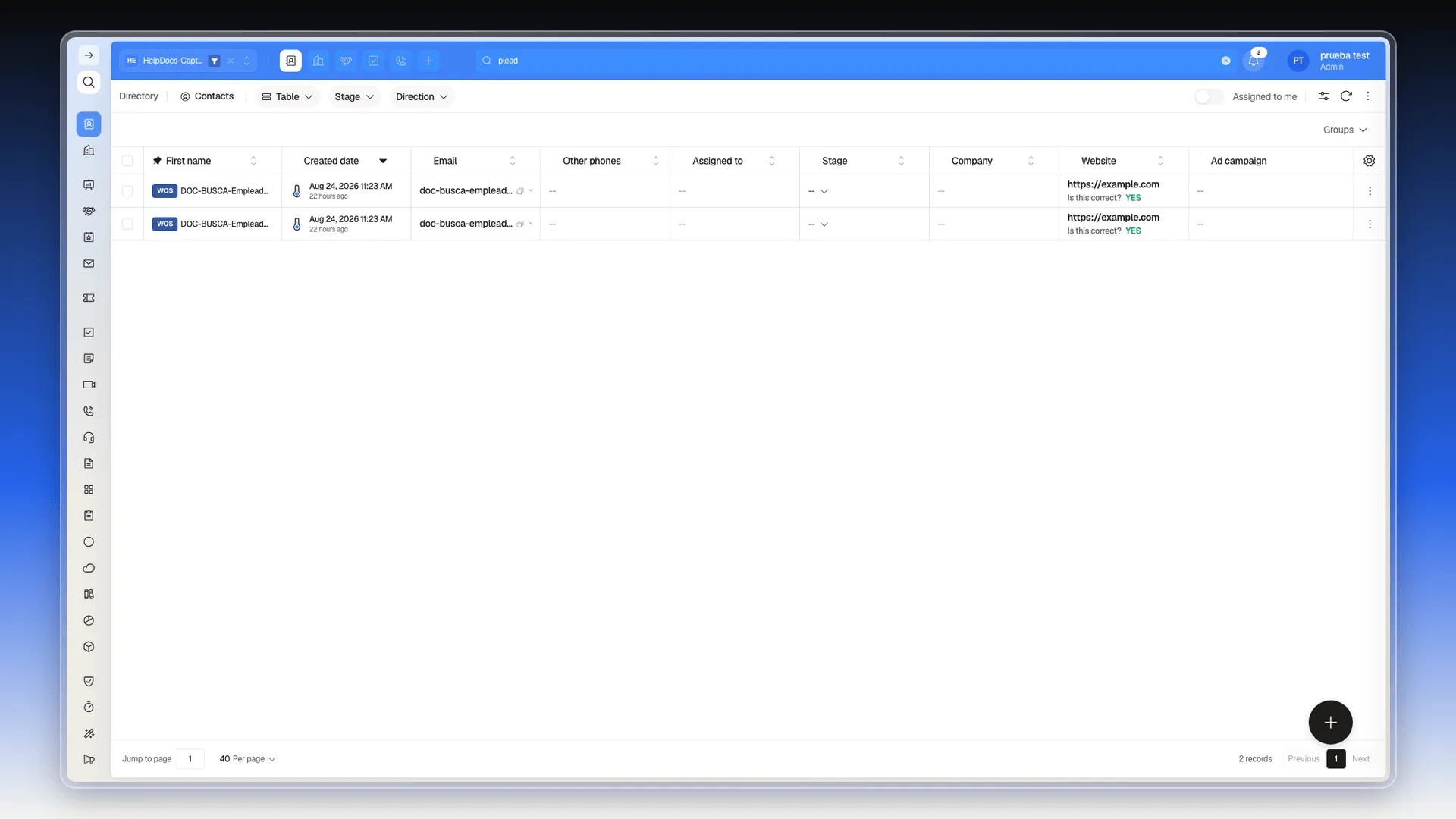Clear the search field with x icon

(x=1225, y=61)
